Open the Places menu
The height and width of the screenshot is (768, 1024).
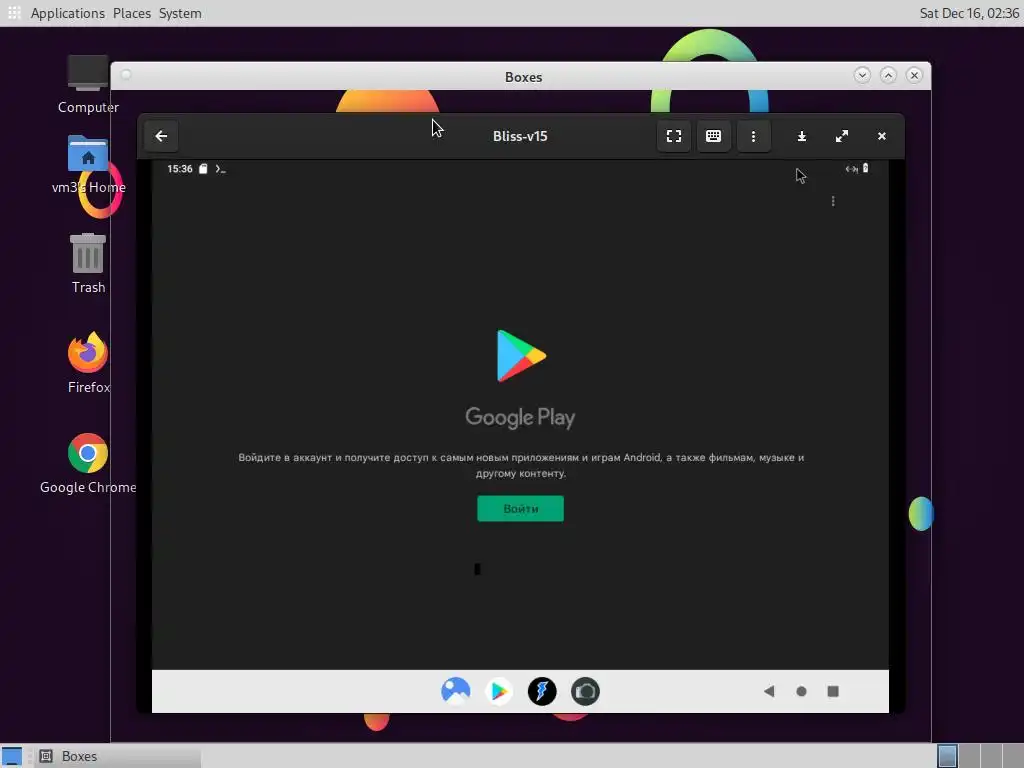(132, 13)
